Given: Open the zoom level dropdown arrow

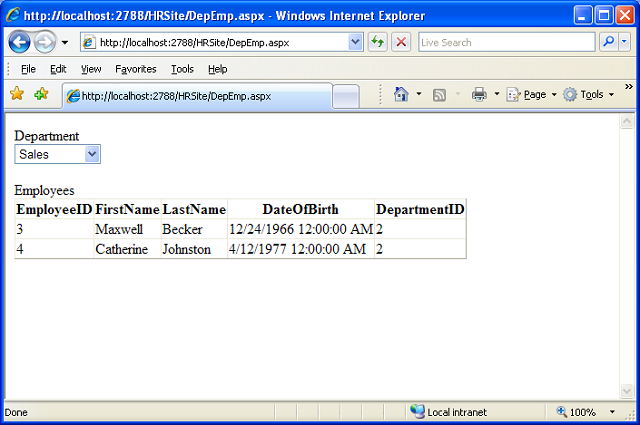Looking at the screenshot, I should 612,412.
